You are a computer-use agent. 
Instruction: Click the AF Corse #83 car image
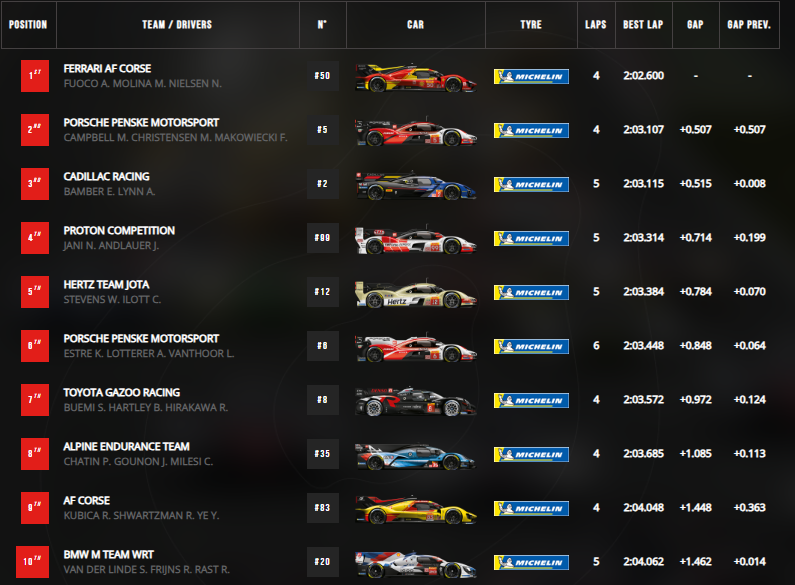[x=415, y=510]
